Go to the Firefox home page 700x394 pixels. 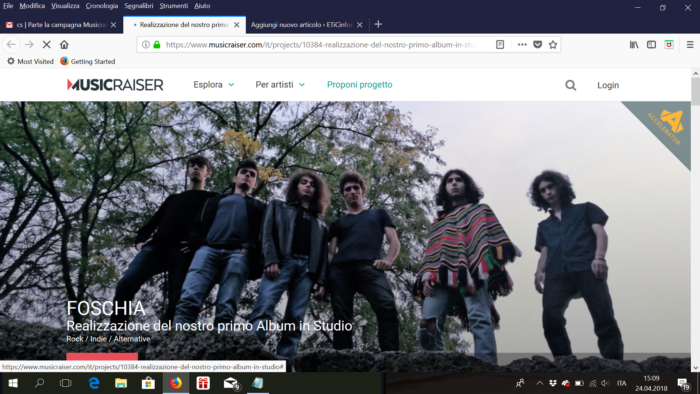64,45
